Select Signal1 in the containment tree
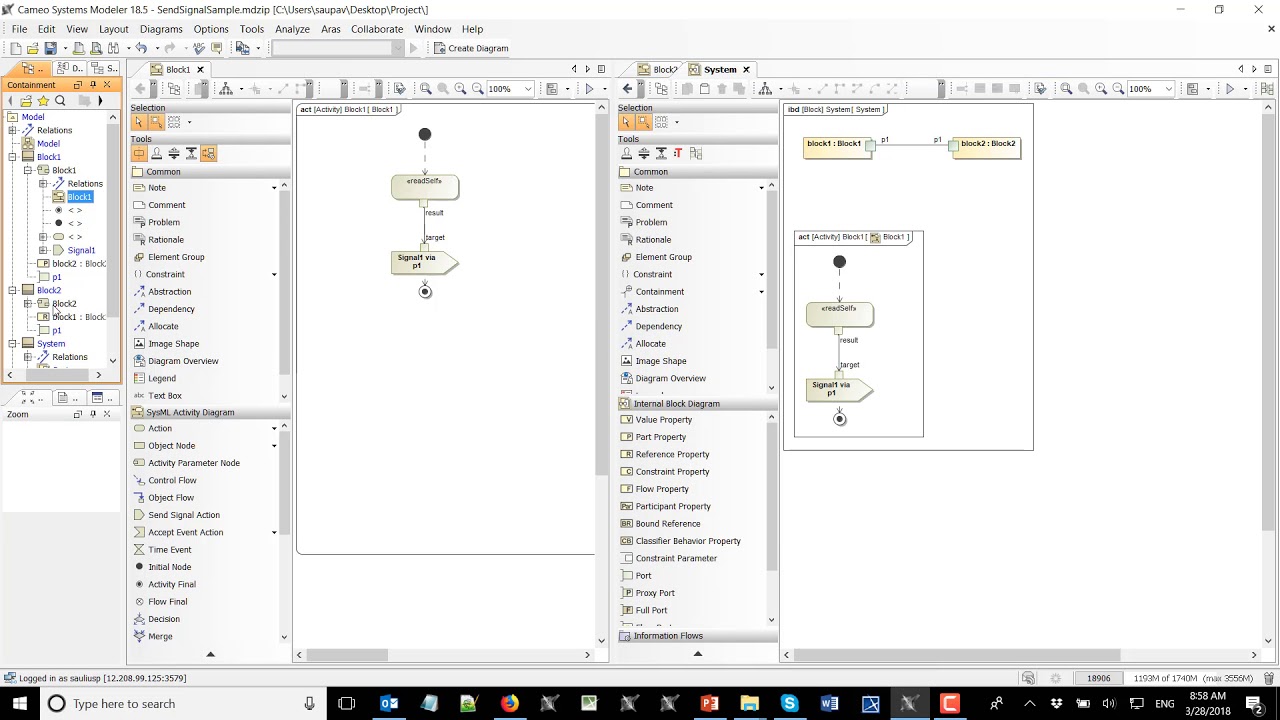The height and width of the screenshot is (720, 1280). coord(81,250)
